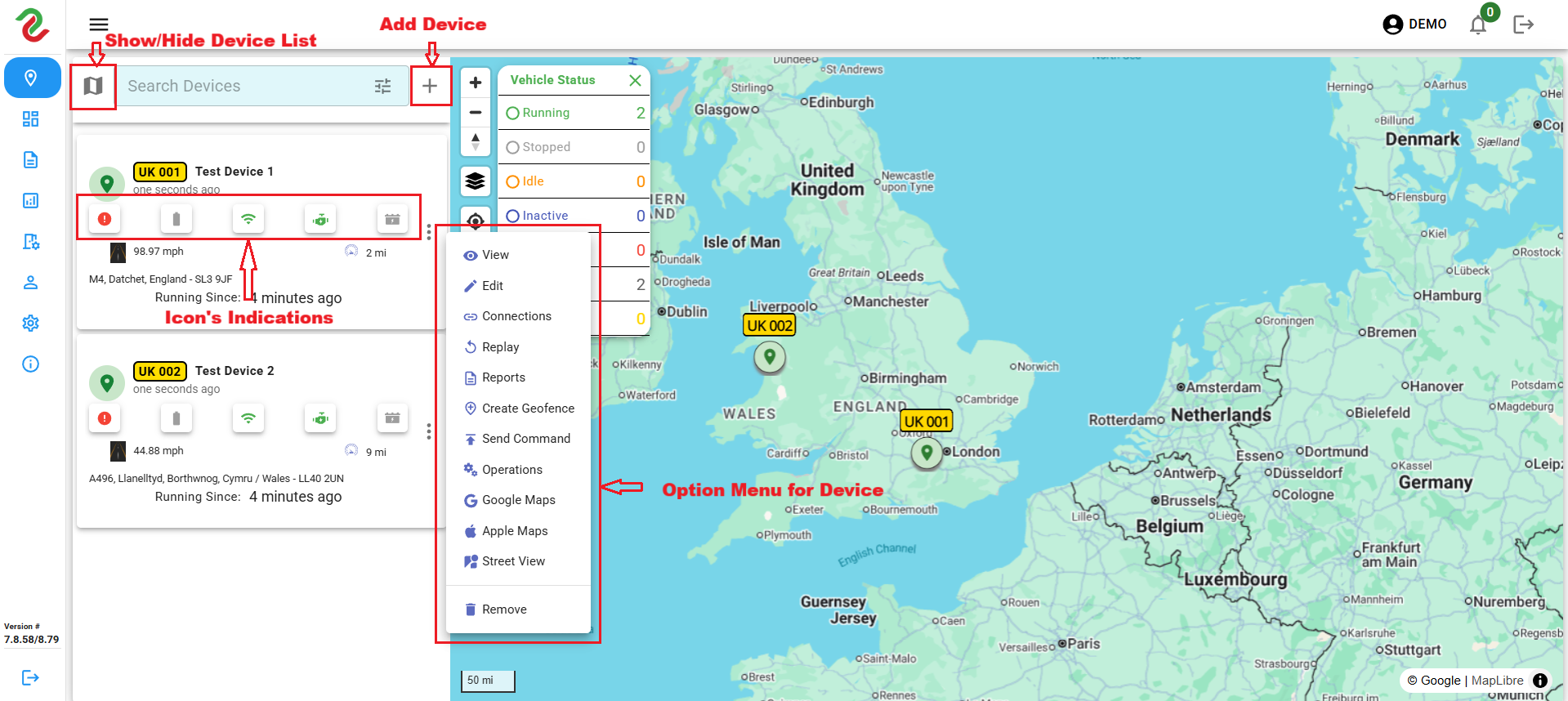Toggle the device list map icon
The width and height of the screenshot is (1568, 701).
[x=93, y=86]
